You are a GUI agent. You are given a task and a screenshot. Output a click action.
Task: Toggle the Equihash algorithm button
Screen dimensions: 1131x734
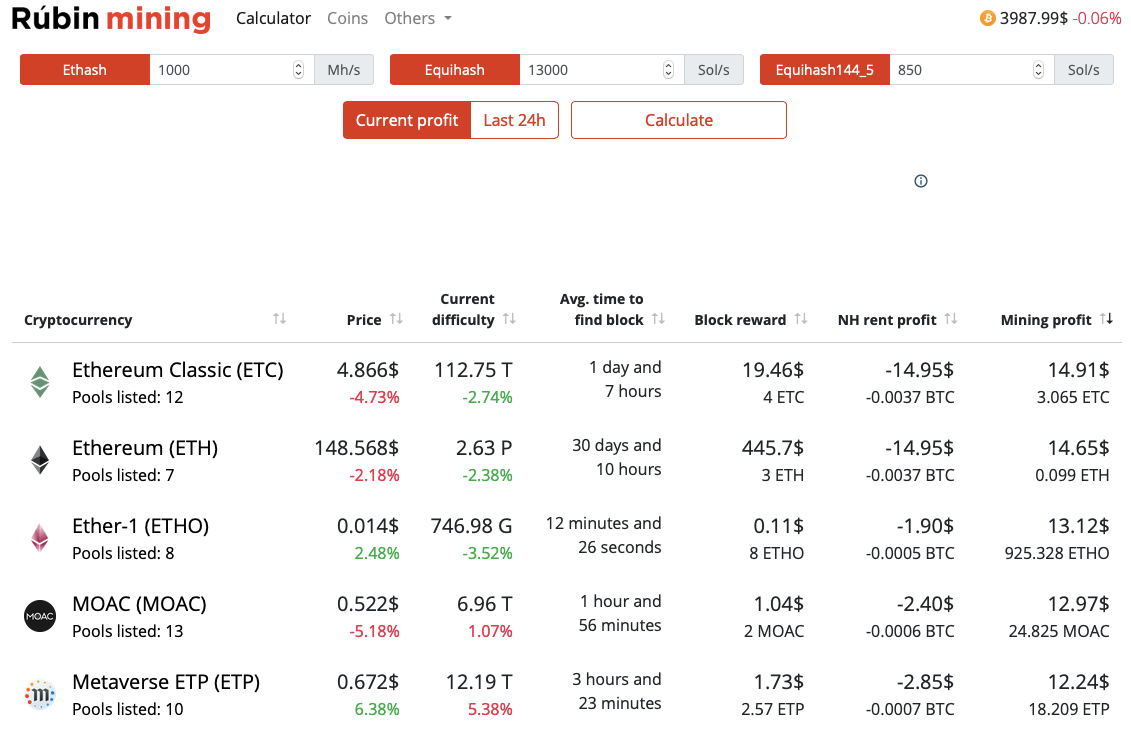coord(454,70)
